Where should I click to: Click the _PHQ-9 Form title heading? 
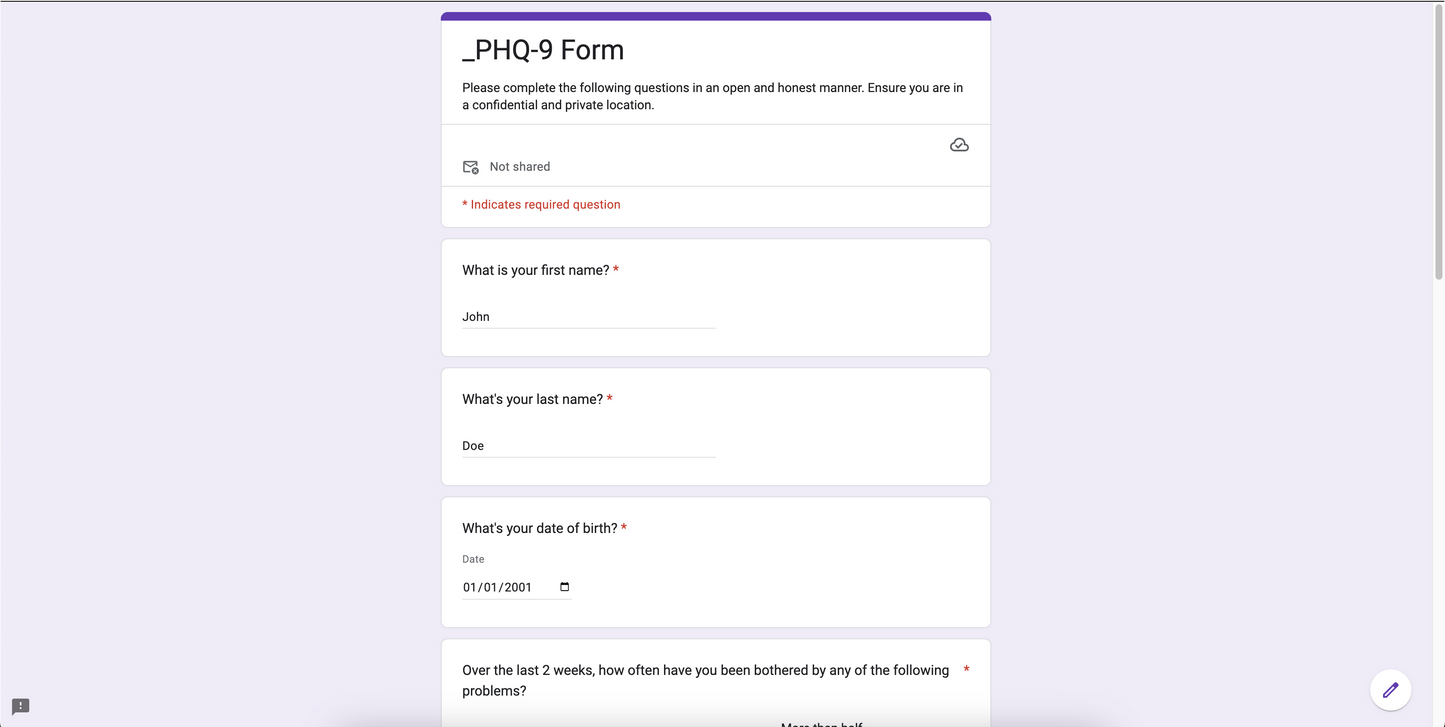543,50
